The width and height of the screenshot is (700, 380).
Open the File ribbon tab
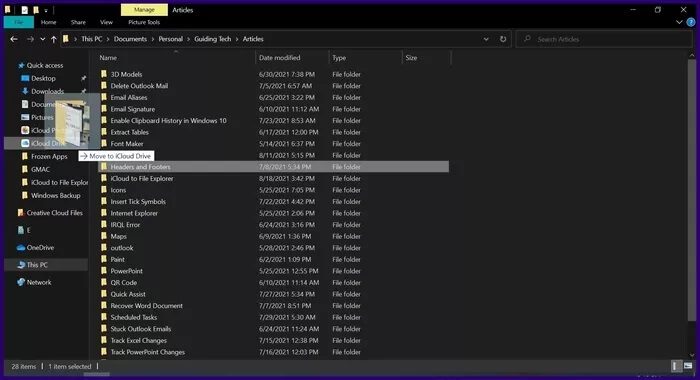pos(19,22)
